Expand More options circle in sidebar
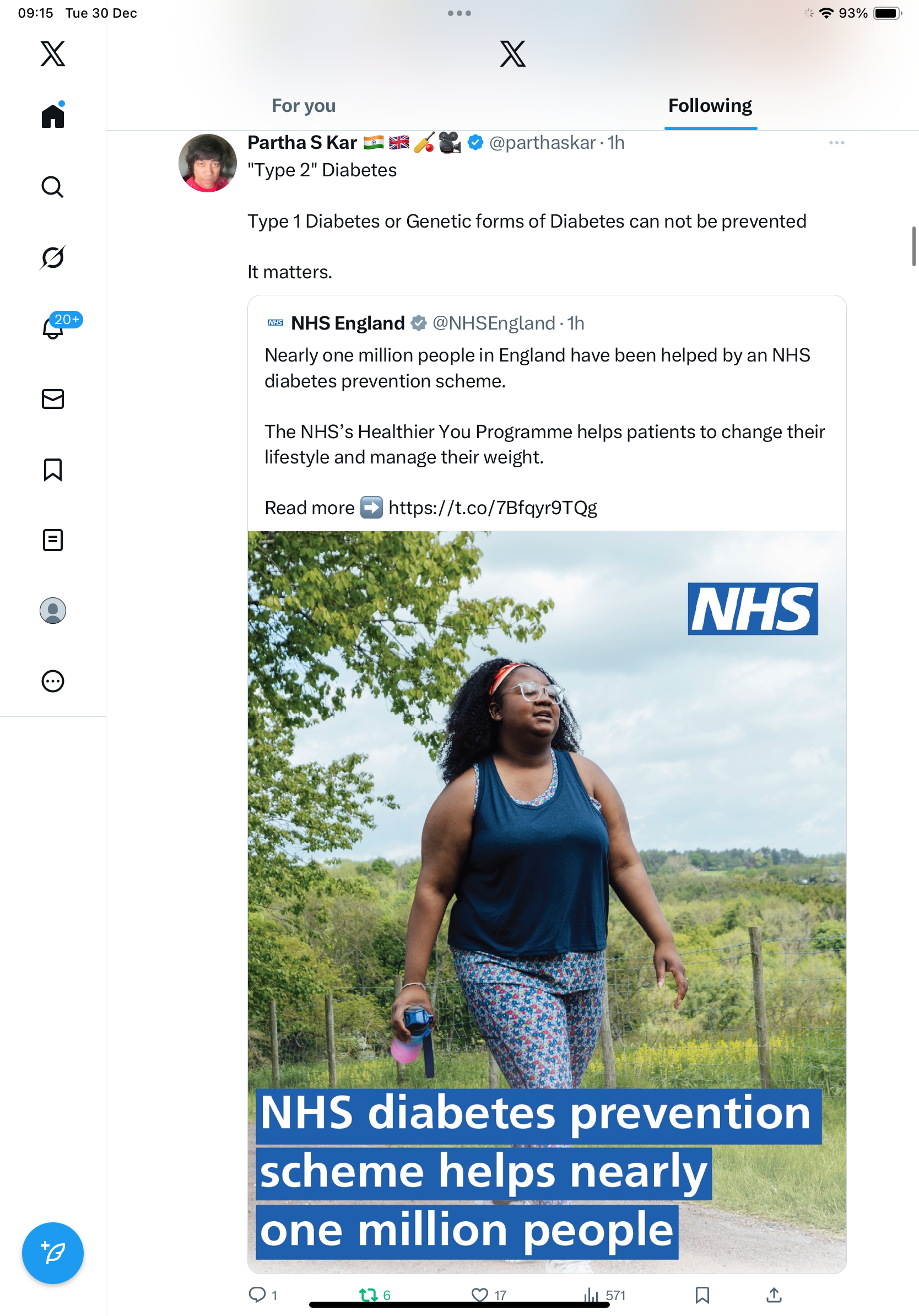The image size is (919, 1316). [53, 681]
